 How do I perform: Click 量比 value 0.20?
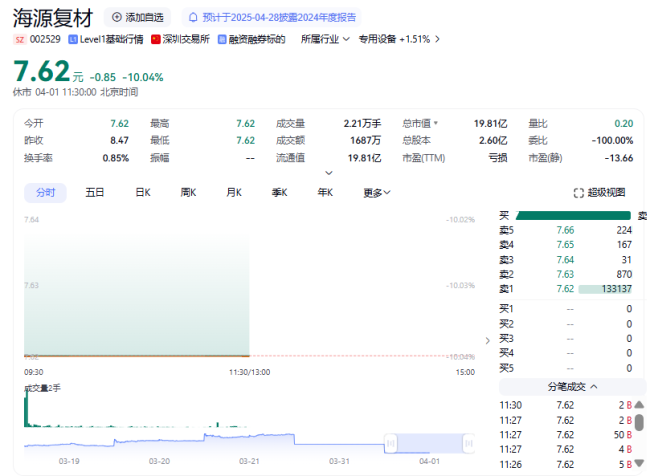point(623,123)
